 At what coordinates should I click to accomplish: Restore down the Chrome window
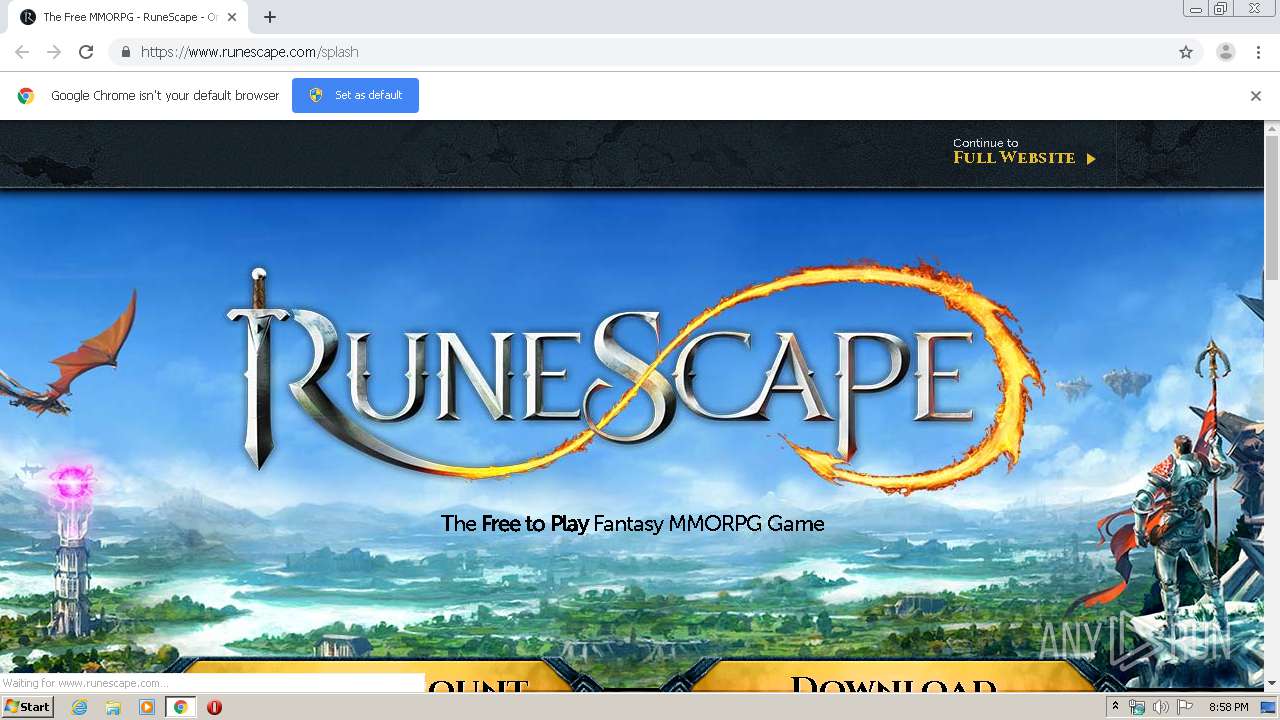point(1220,9)
